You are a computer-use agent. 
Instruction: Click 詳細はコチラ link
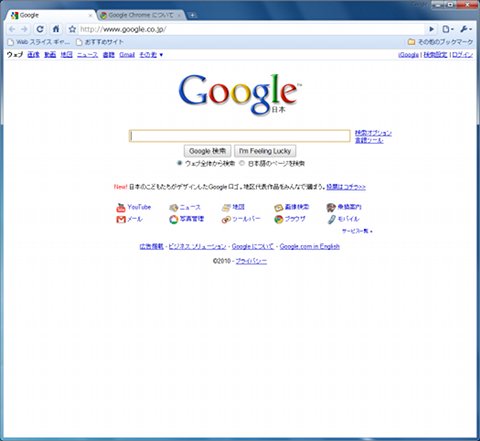click(x=346, y=187)
